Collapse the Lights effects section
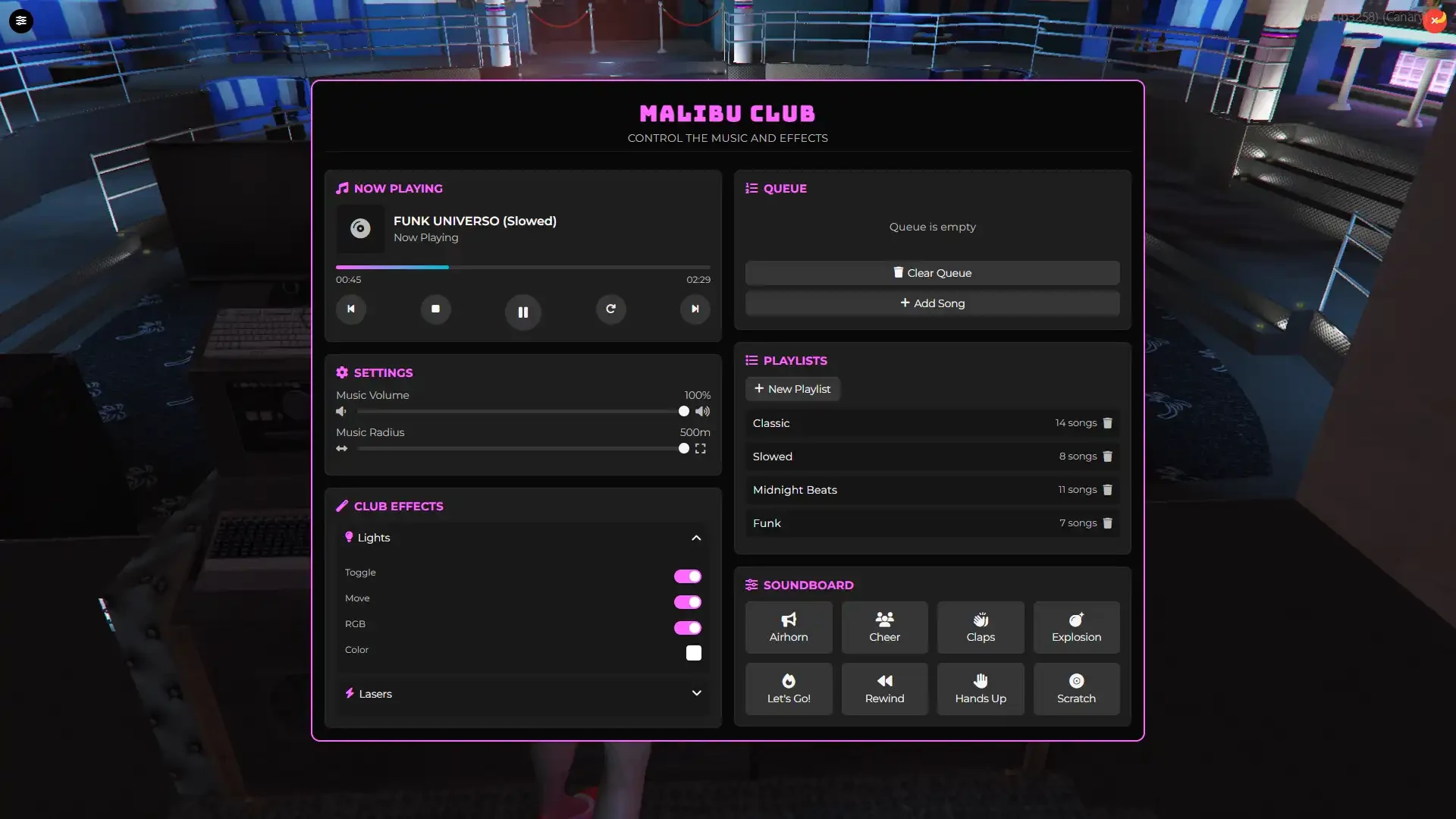Viewport: 1456px width, 819px height. tap(696, 538)
